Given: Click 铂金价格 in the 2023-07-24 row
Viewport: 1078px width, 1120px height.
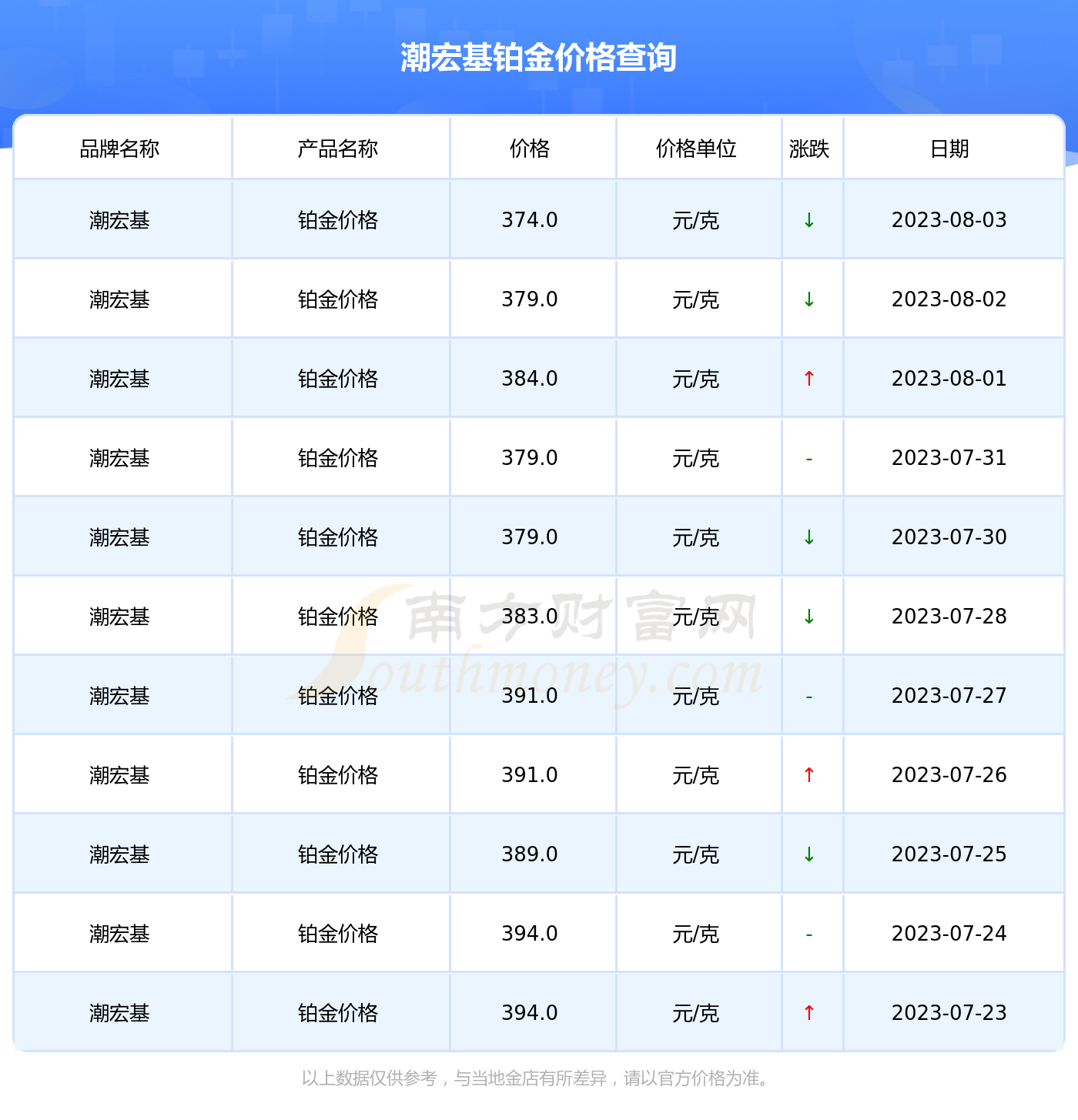Looking at the screenshot, I should (338, 934).
